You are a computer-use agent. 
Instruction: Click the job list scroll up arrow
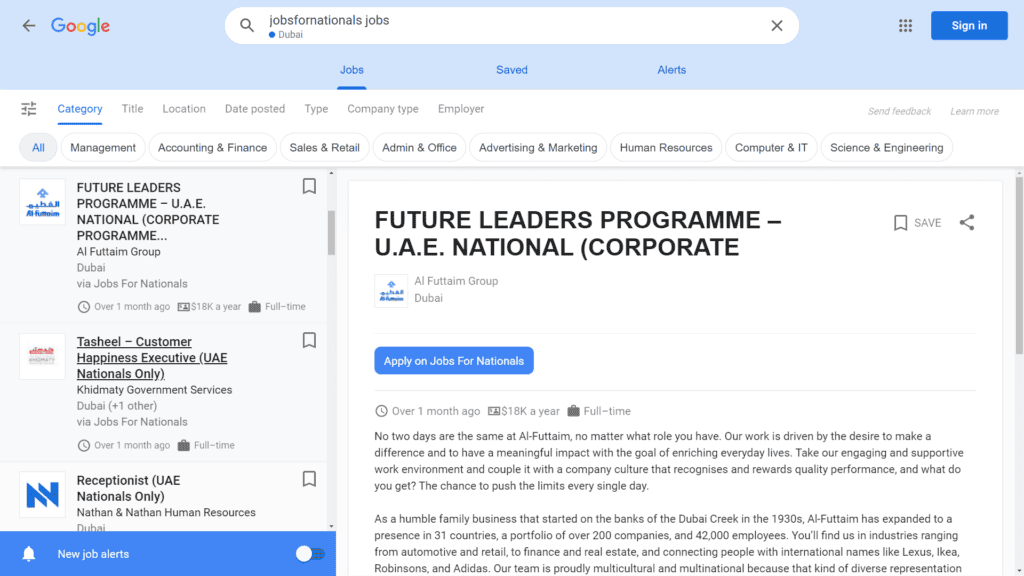pyautogui.click(x=331, y=173)
